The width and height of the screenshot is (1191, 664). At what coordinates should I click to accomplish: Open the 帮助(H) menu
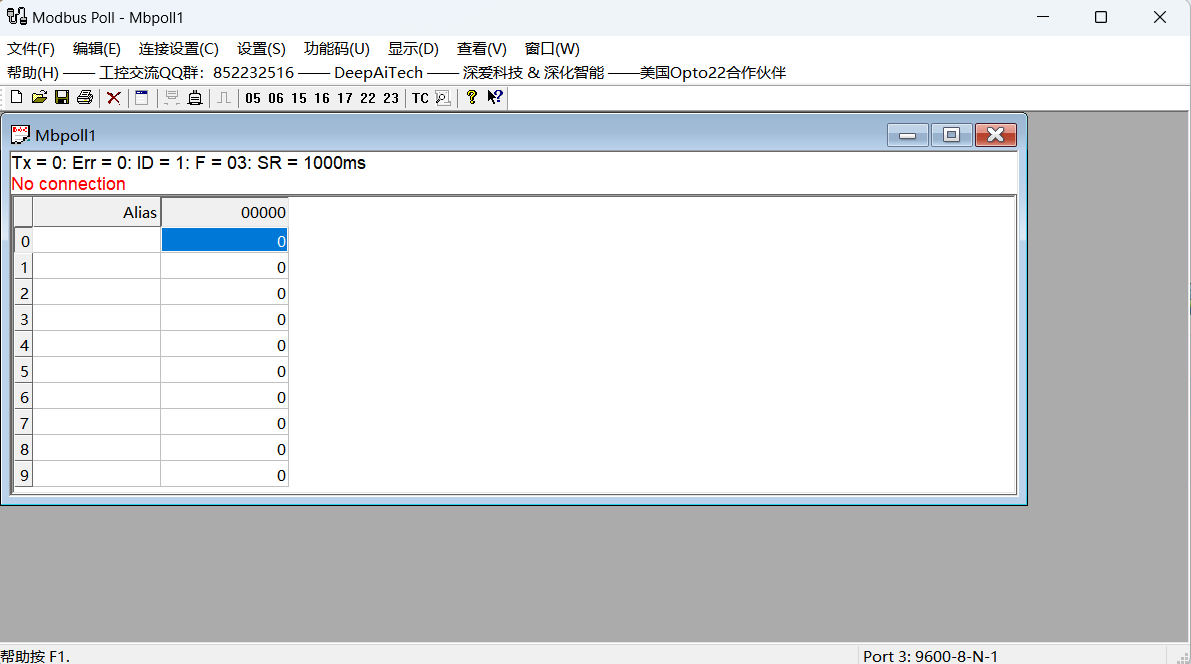[33, 73]
